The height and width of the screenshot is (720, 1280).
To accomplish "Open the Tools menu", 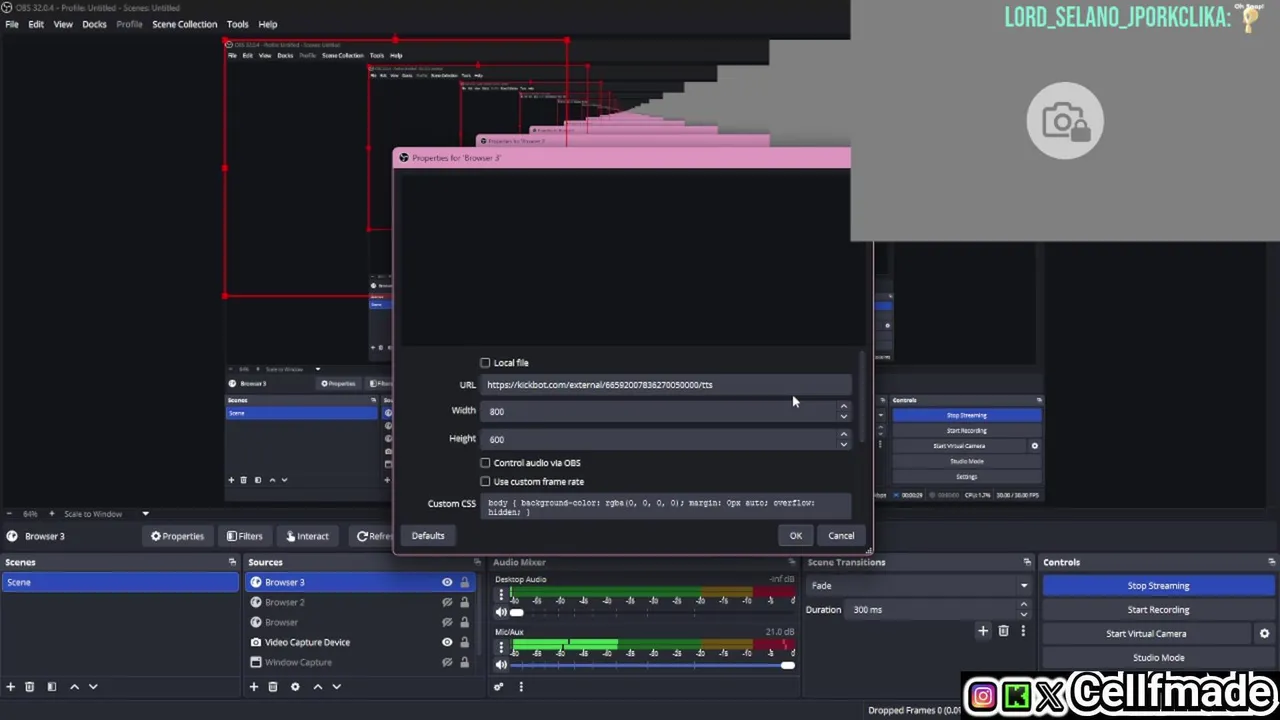I will coord(237,24).
